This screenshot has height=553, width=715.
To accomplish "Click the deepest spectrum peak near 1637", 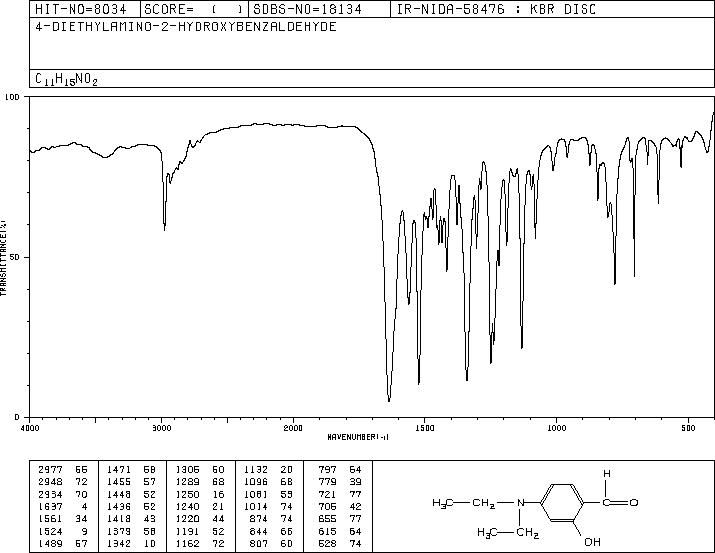I will click(x=389, y=400).
